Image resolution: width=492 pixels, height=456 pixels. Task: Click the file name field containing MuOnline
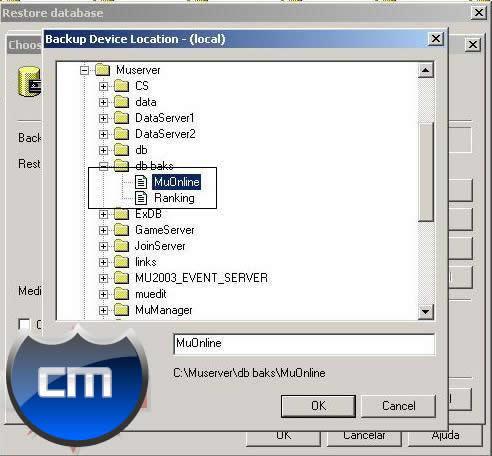[x=304, y=344]
